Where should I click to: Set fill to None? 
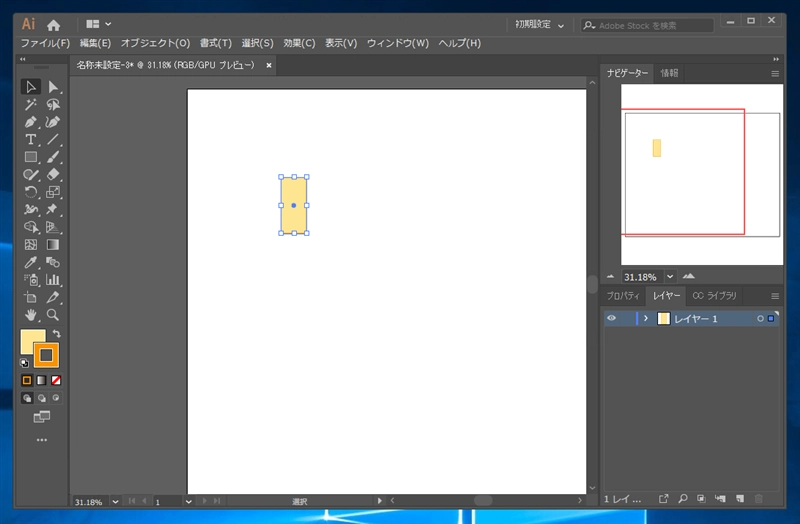point(56,380)
